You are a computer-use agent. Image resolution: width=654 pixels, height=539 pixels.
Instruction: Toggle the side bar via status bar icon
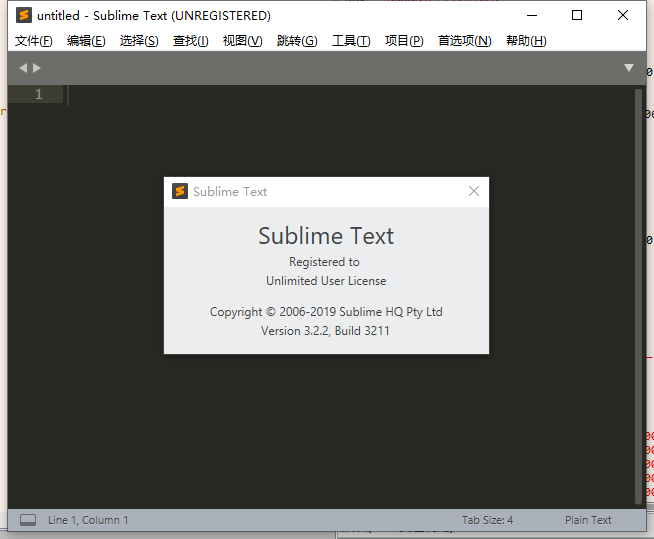pyautogui.click(x=28, y=520)
